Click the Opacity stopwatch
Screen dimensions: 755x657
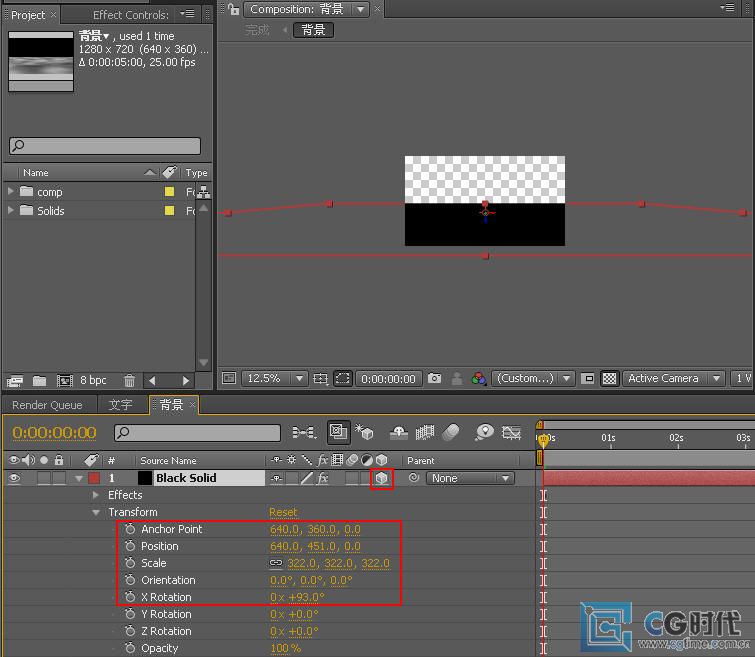[x=130, y=648]
